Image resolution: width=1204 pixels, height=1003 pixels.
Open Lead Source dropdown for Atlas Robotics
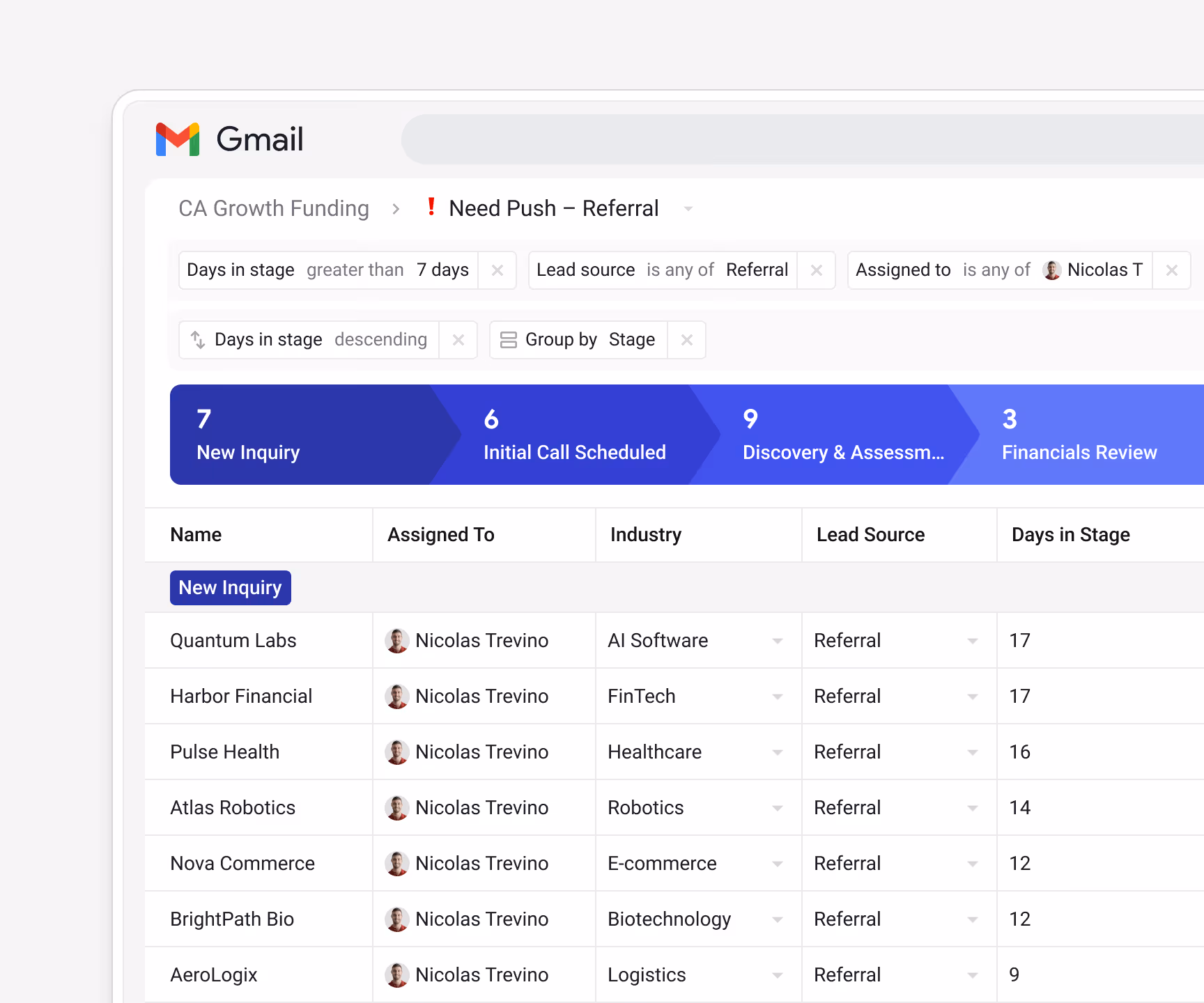coord(973,808)
